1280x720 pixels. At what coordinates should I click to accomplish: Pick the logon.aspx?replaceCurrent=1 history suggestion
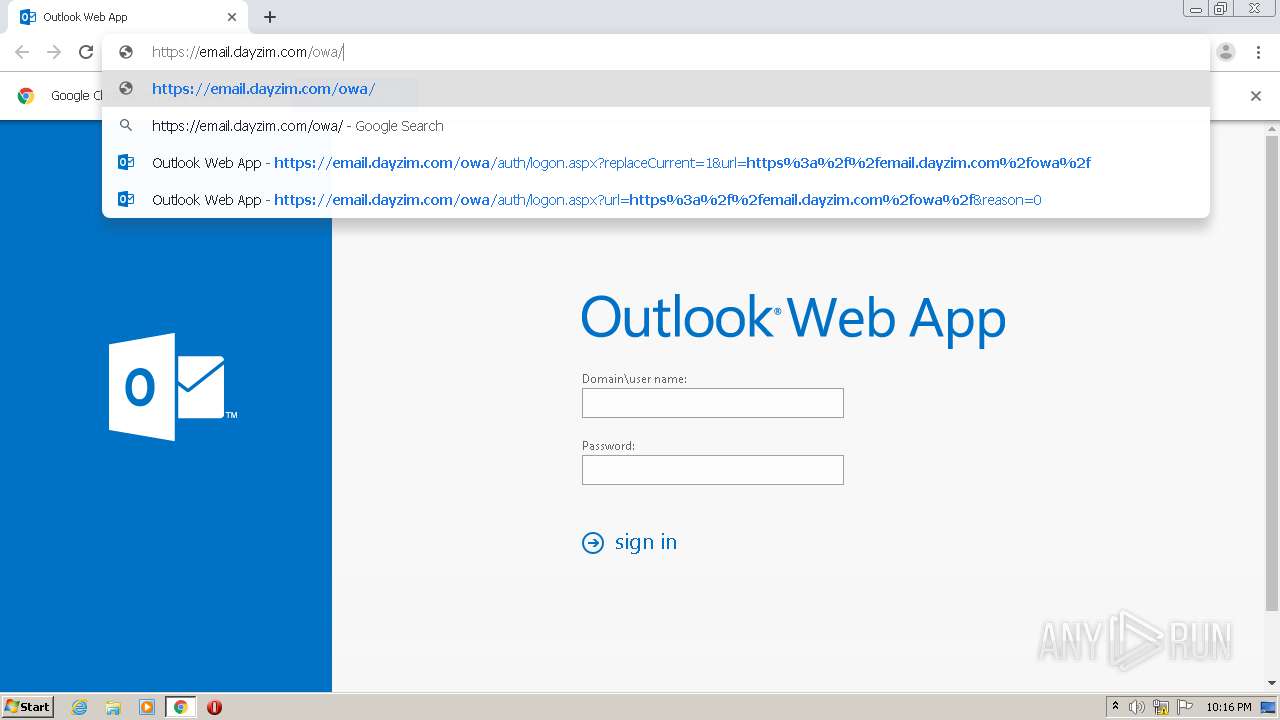pos(656,163)
